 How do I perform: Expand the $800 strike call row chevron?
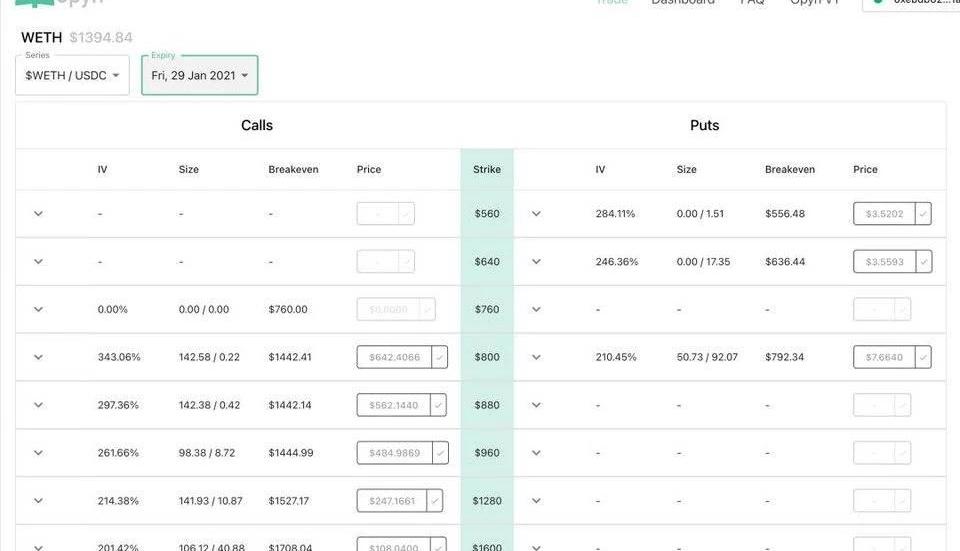(39, 357)
